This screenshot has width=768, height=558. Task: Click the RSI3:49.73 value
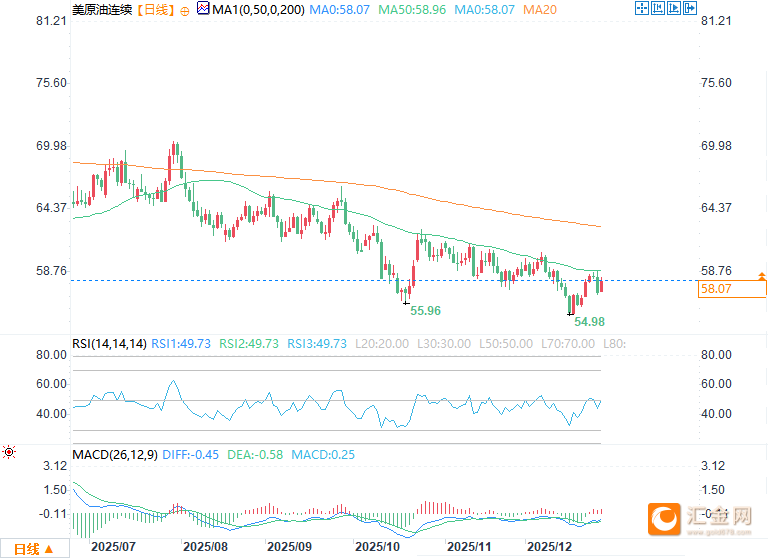click(317, 344)
